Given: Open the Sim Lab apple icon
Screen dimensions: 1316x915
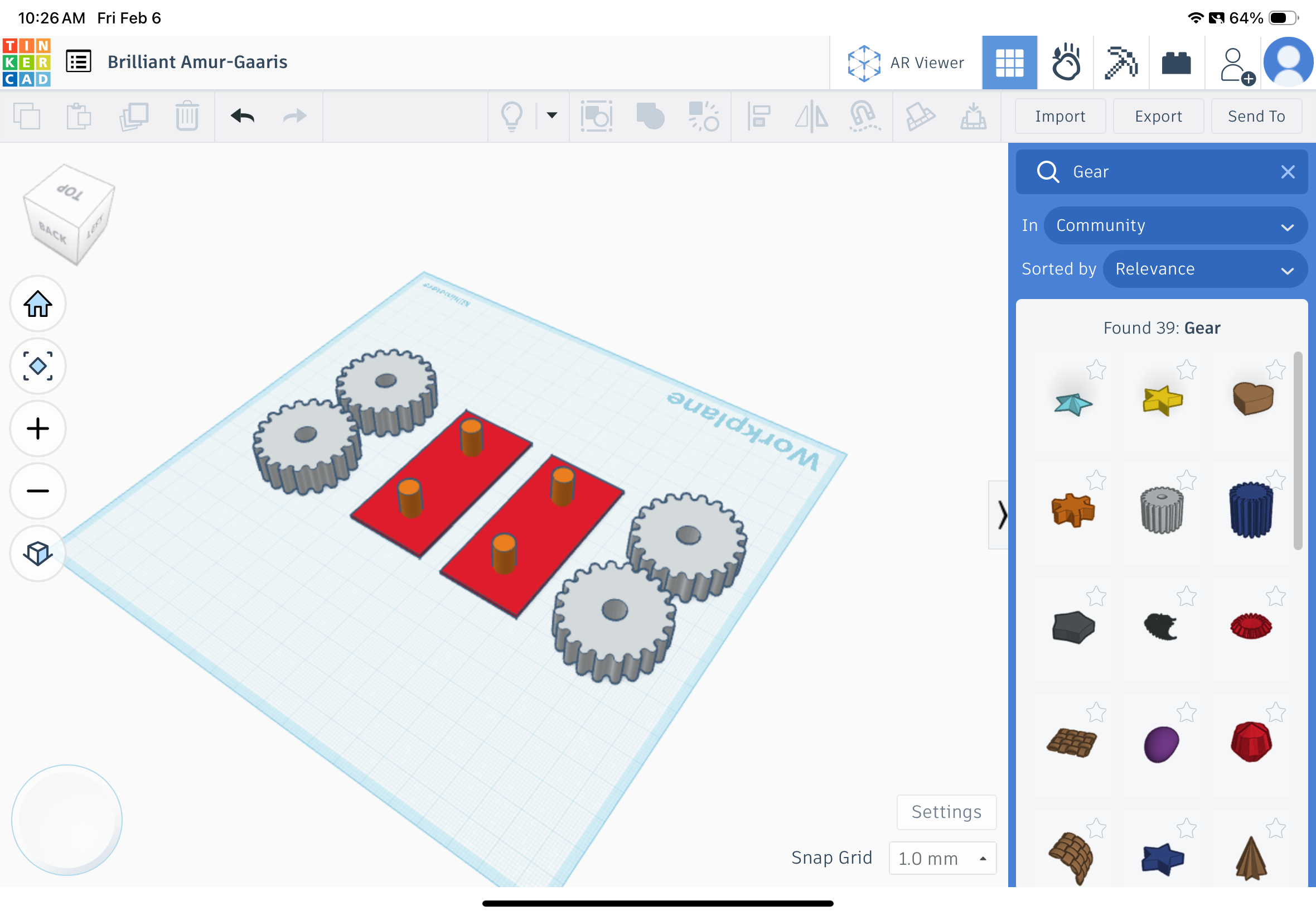Looking at the screenshot, I should [x=1066, y=62].
